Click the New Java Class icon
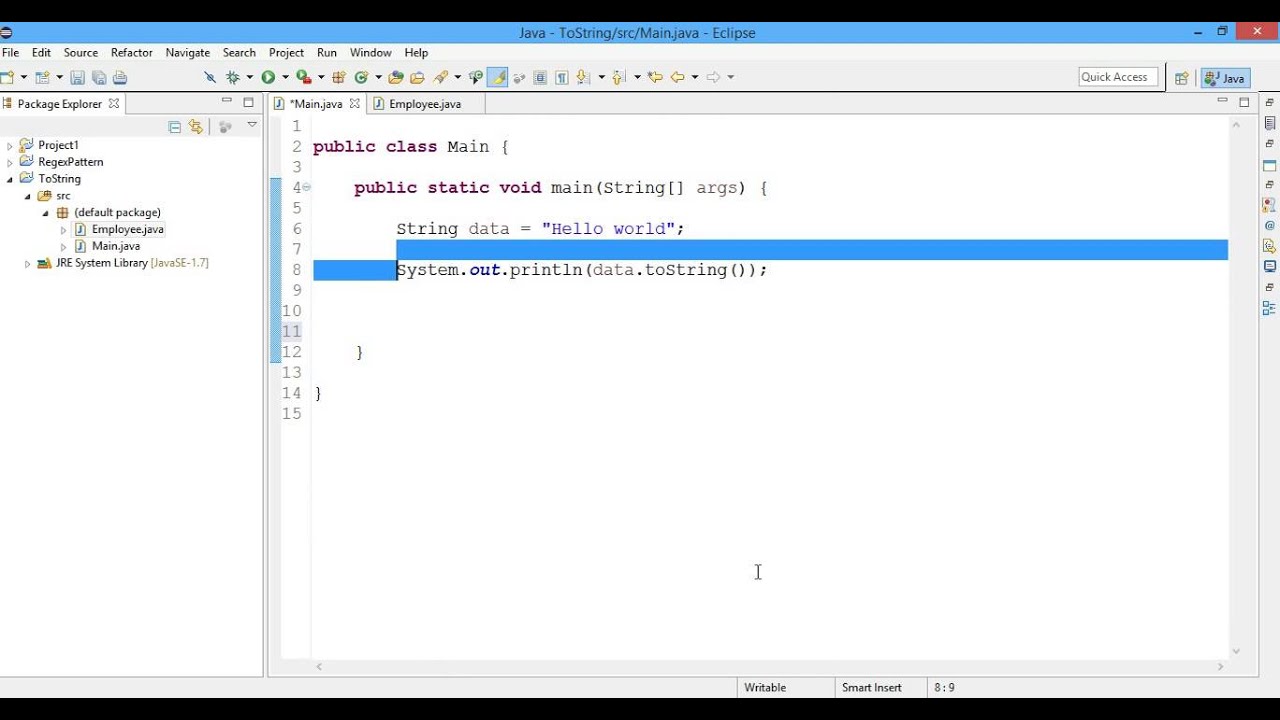 tap(361, 77)
